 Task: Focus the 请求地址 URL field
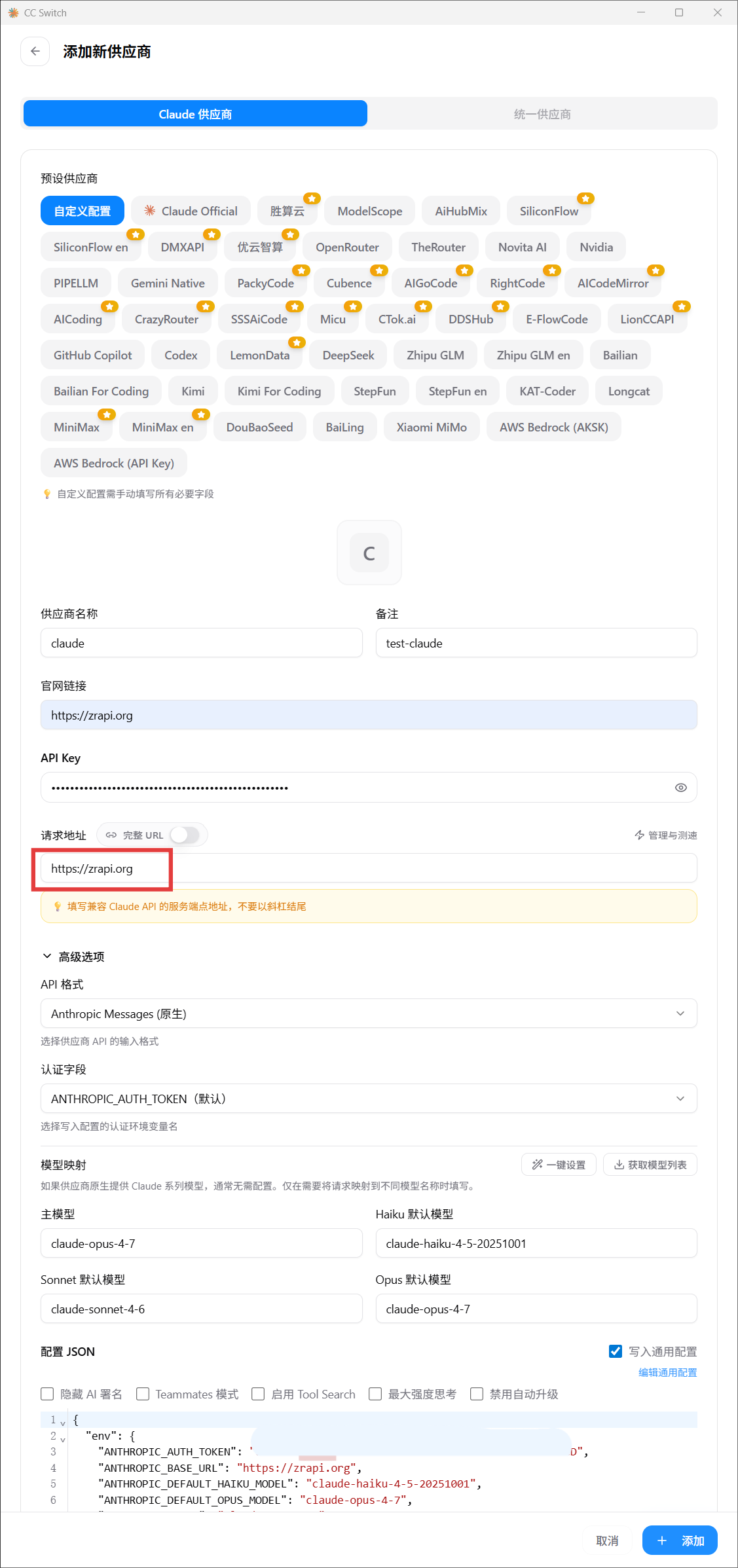(x=369, y=868)
